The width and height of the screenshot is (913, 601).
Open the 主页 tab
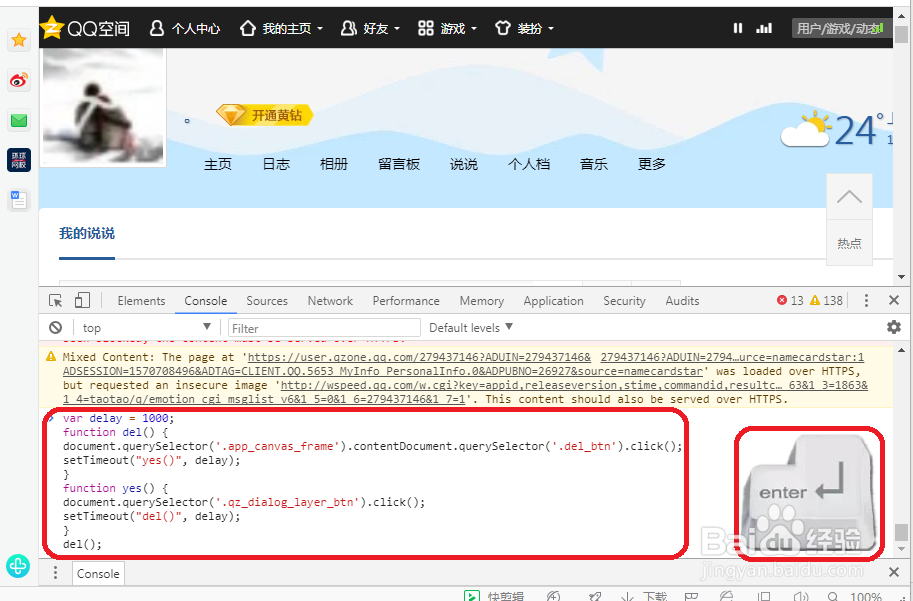click(x=218, y=164)
